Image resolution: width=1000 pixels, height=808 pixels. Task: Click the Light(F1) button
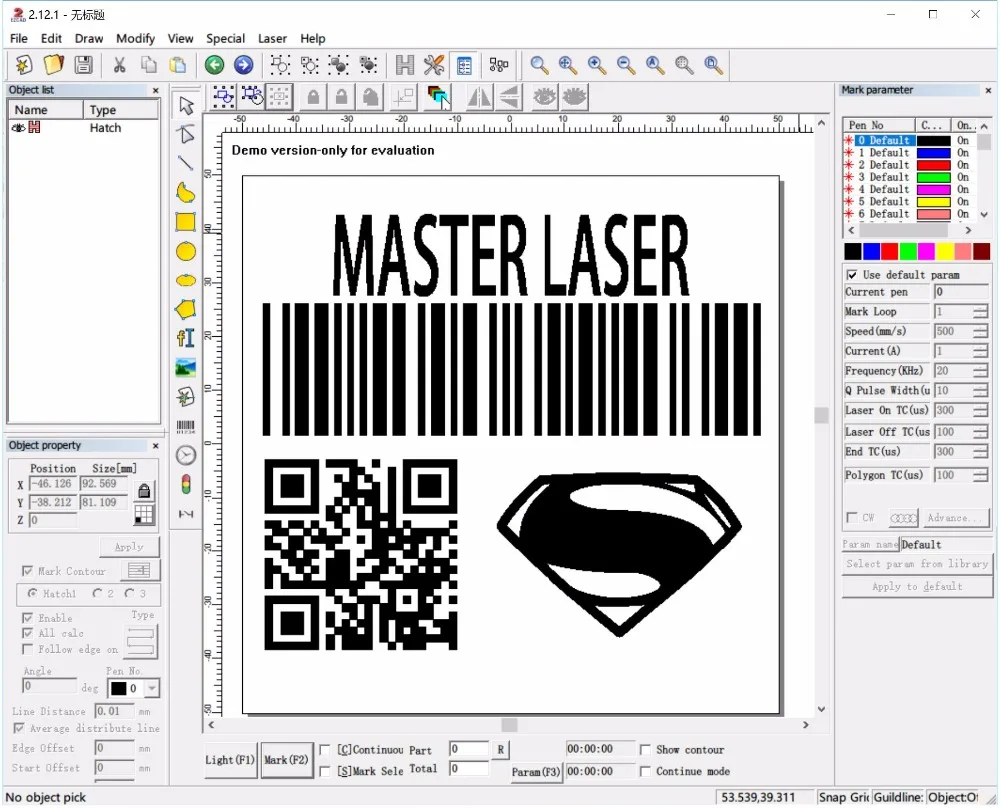click(x=230, y=760)
